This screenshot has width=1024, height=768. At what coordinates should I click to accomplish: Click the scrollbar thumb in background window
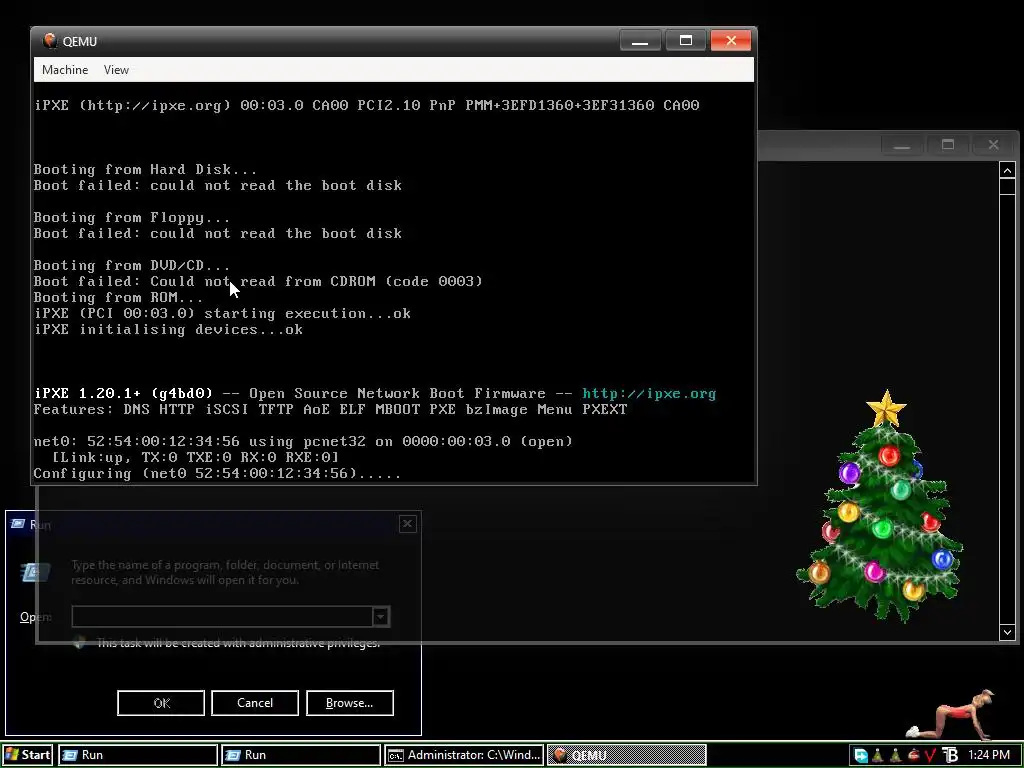pyautogui.click(x=1007, y=186)
